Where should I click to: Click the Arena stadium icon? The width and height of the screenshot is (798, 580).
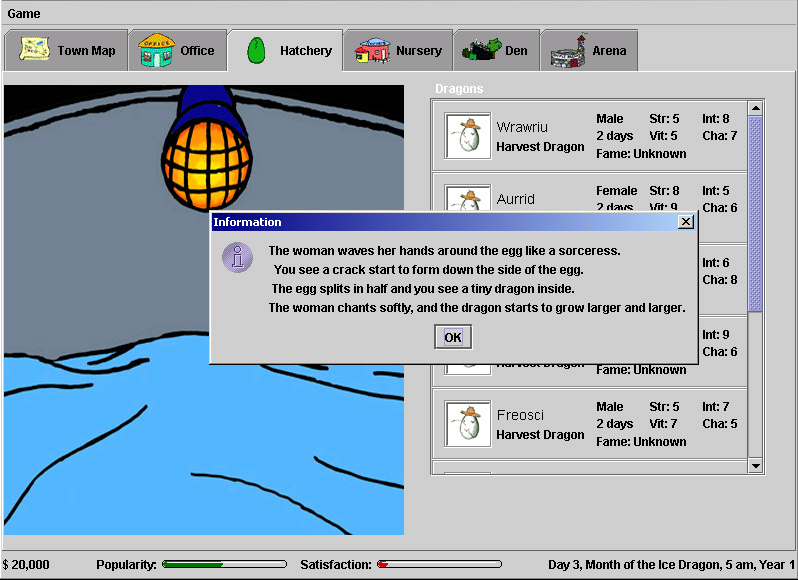pos(567,50)
